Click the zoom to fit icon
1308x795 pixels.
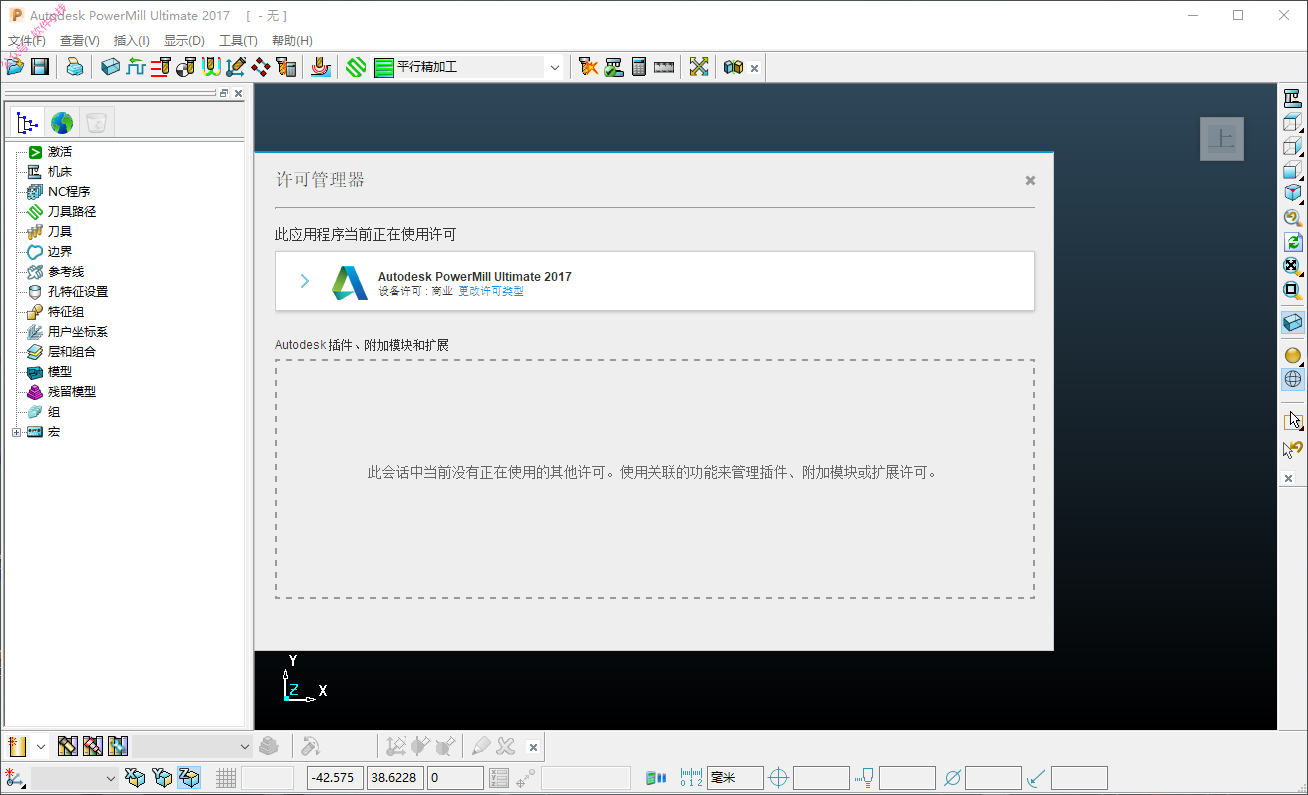point(1292,266)
